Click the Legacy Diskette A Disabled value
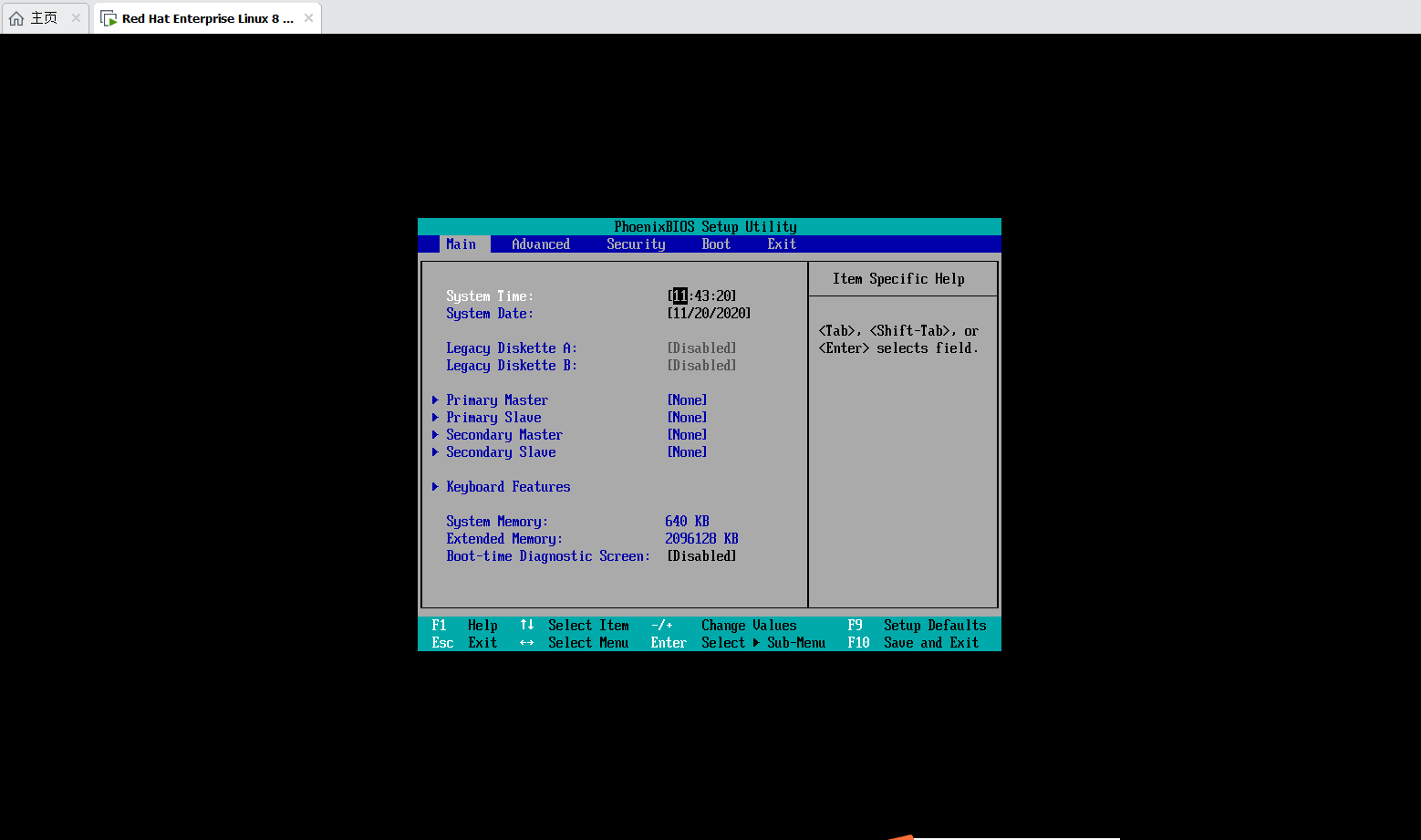 coord(702,347)
